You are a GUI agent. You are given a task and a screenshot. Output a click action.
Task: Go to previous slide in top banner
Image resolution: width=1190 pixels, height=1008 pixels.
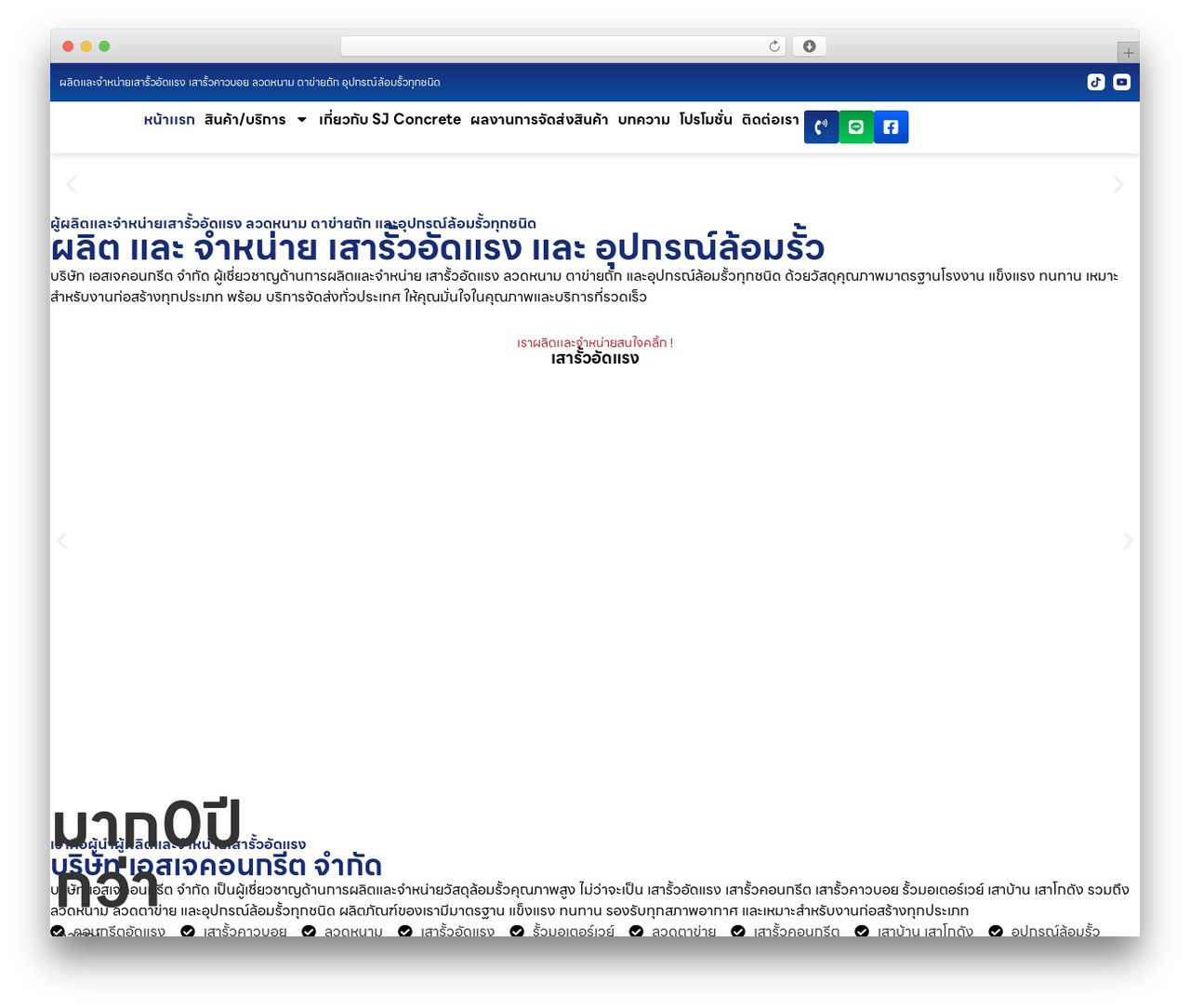click(71, 184)
